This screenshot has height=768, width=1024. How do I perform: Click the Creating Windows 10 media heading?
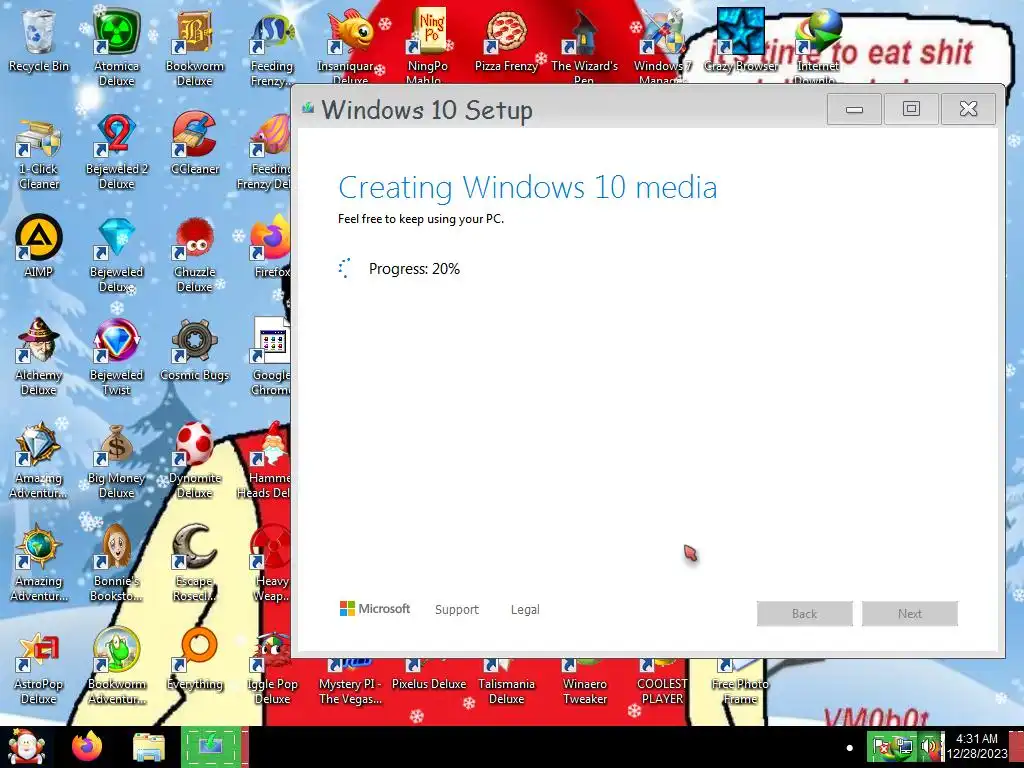pos(528,187)
